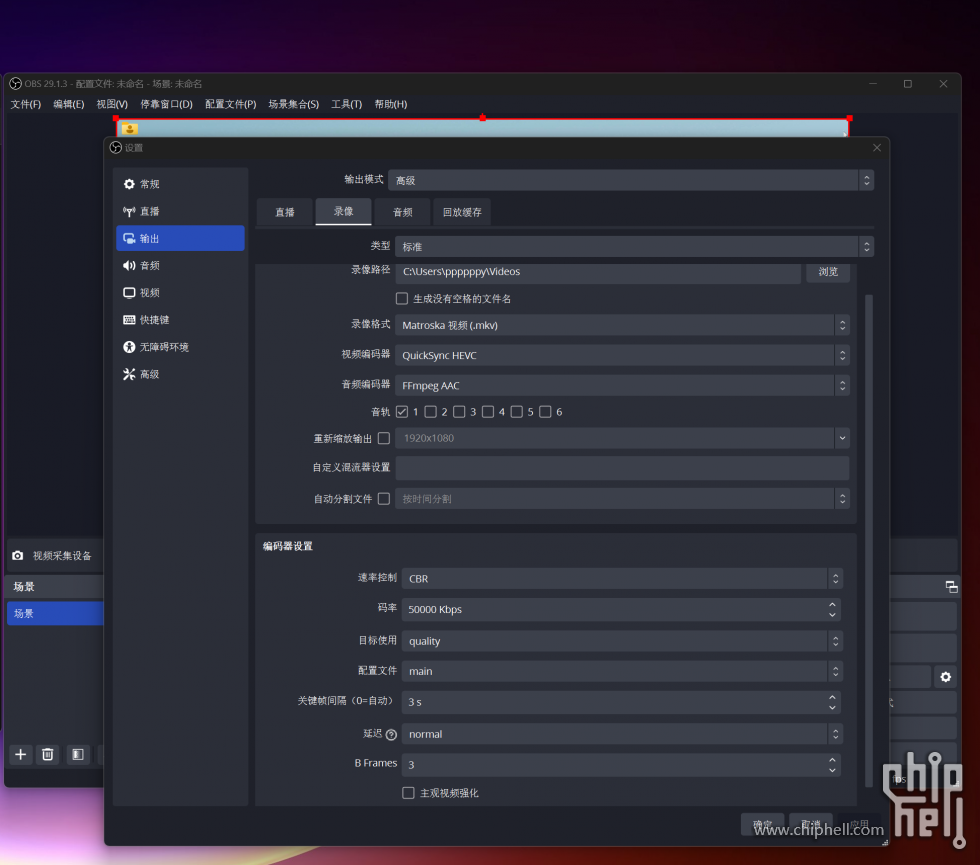Open the 类型 dropdown showing 标准
Image resolution: width=980 pixels, height=865 pixels.
pyautogui.click(x=634, y=247)
